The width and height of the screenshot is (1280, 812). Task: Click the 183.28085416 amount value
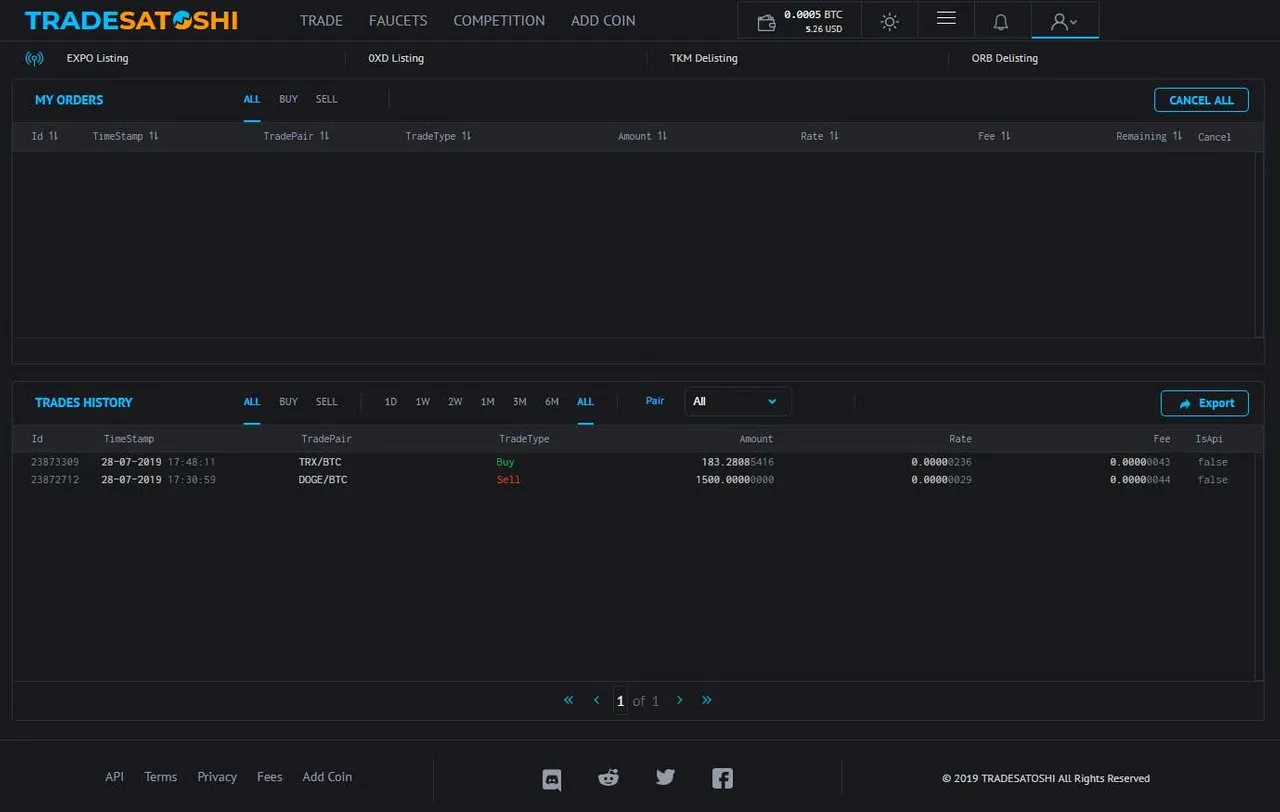(738, 462)
